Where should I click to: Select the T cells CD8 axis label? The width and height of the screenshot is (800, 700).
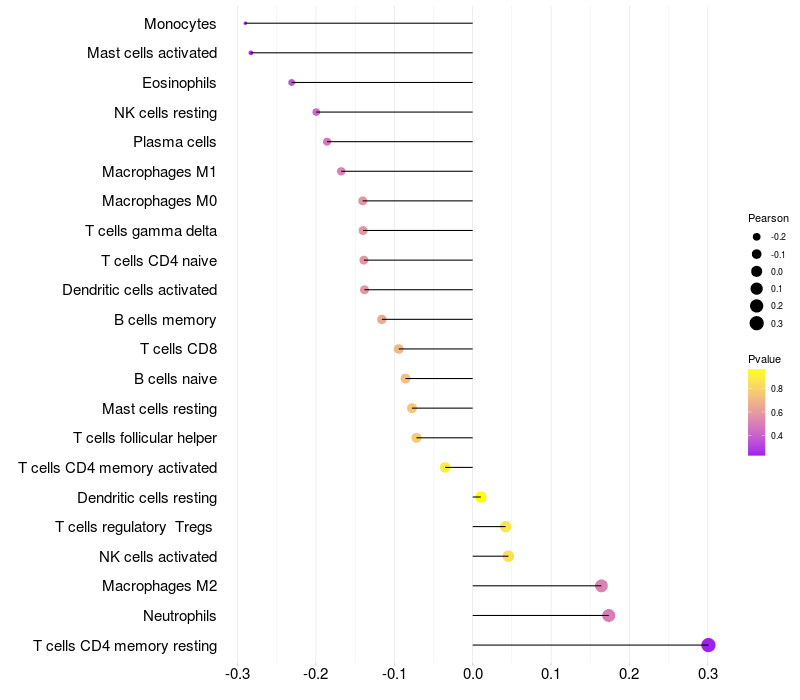coord(178,349)
